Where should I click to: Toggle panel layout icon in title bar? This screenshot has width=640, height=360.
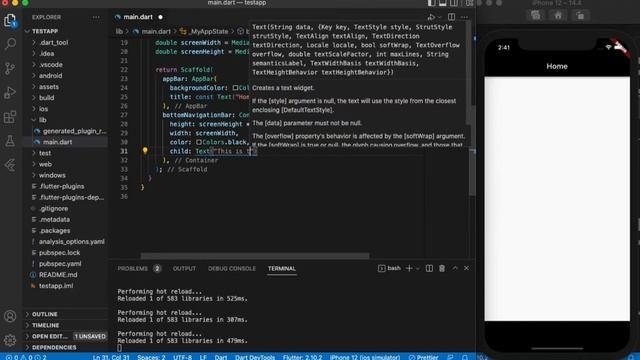pos(443,3)
